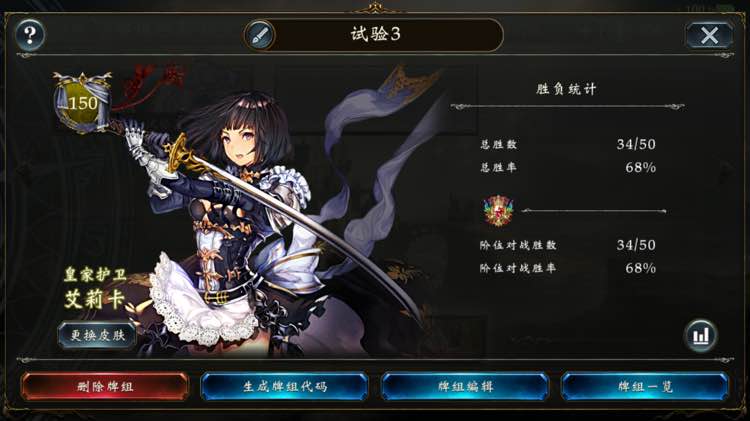Click the 生成牌组代码 button
This screenshot has width=750, height=421.
285,387
